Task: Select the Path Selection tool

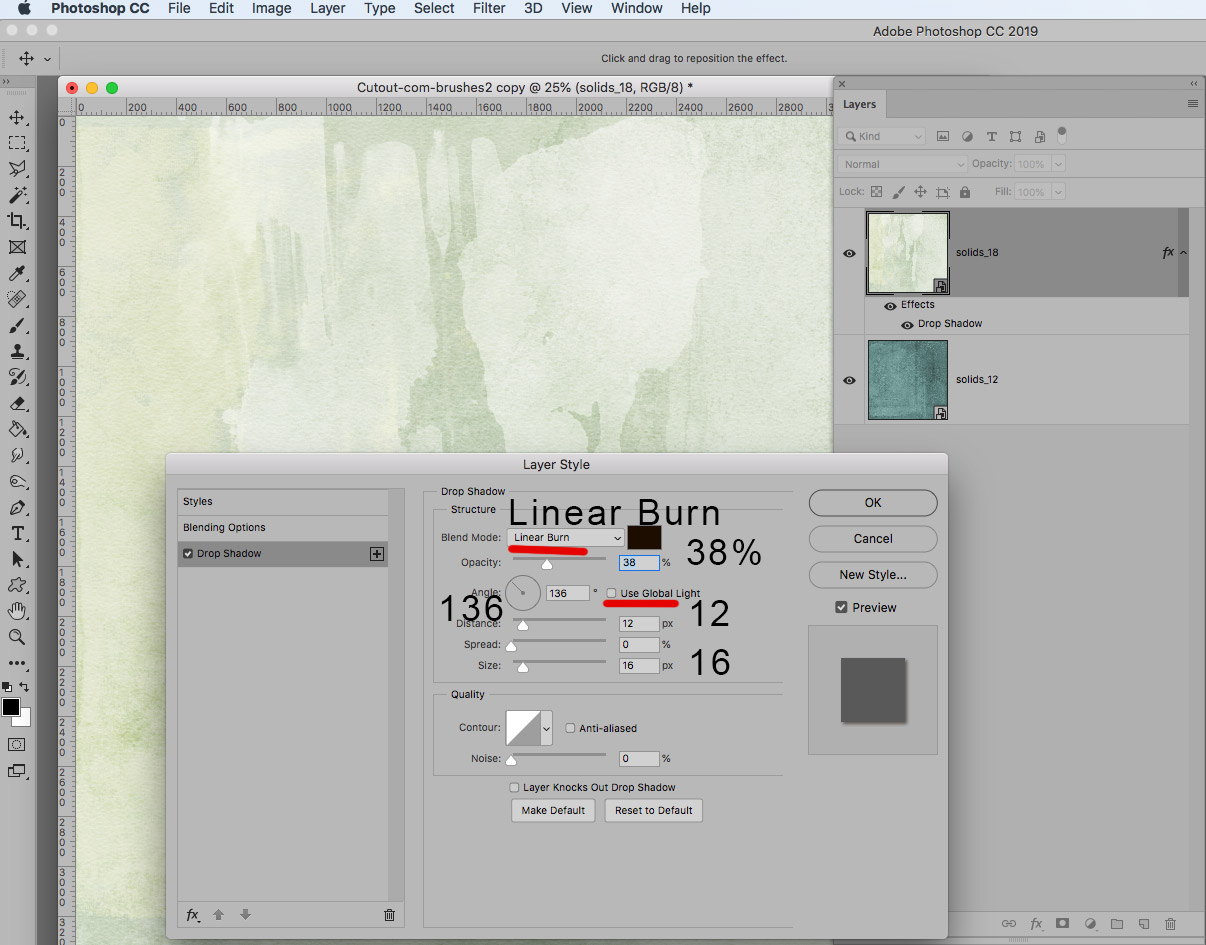Action: [17, 559]
